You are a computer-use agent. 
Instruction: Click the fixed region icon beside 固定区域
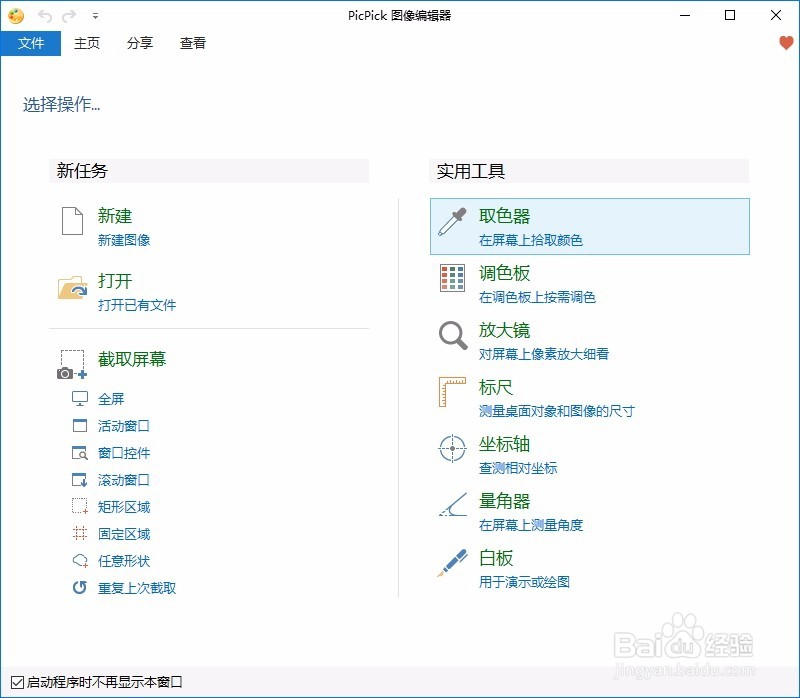tap(80, 534)
